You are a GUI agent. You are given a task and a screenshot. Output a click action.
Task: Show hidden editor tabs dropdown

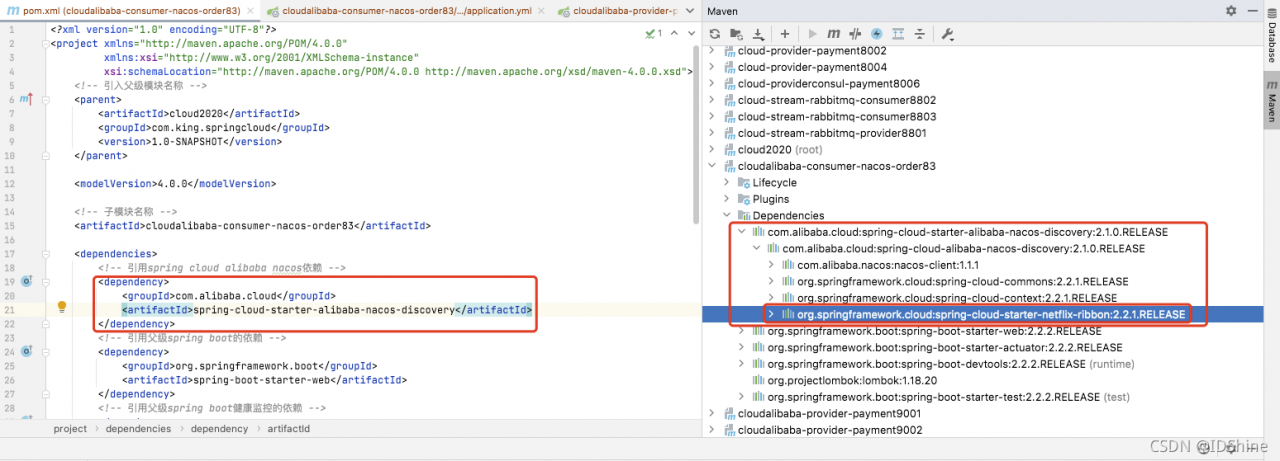click(x=690, y=10)
